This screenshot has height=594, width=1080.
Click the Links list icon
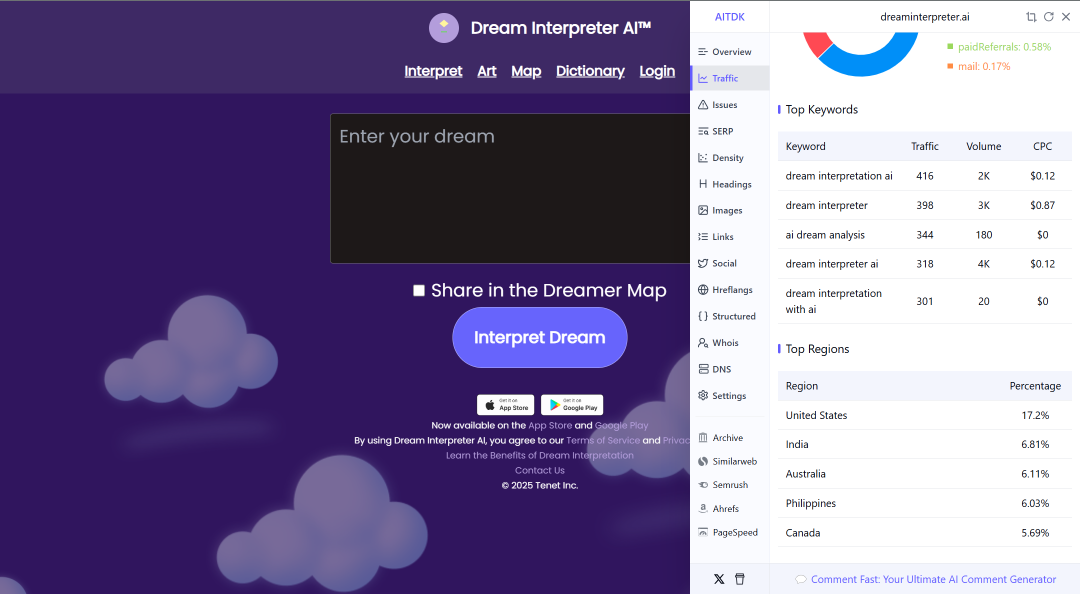point(703,236)
